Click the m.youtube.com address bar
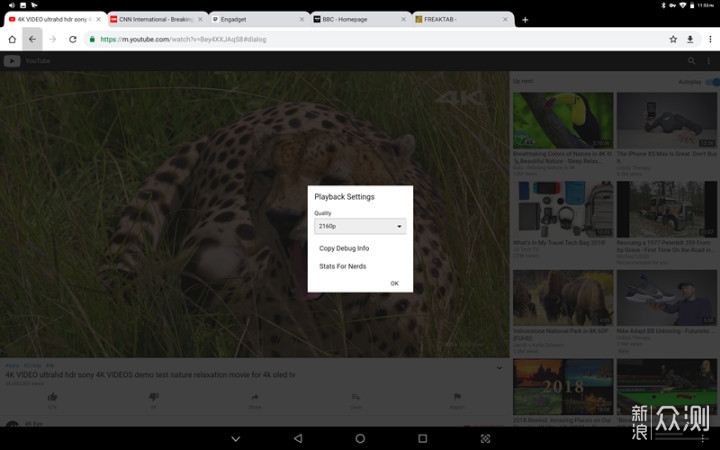 tap(372, 39)
